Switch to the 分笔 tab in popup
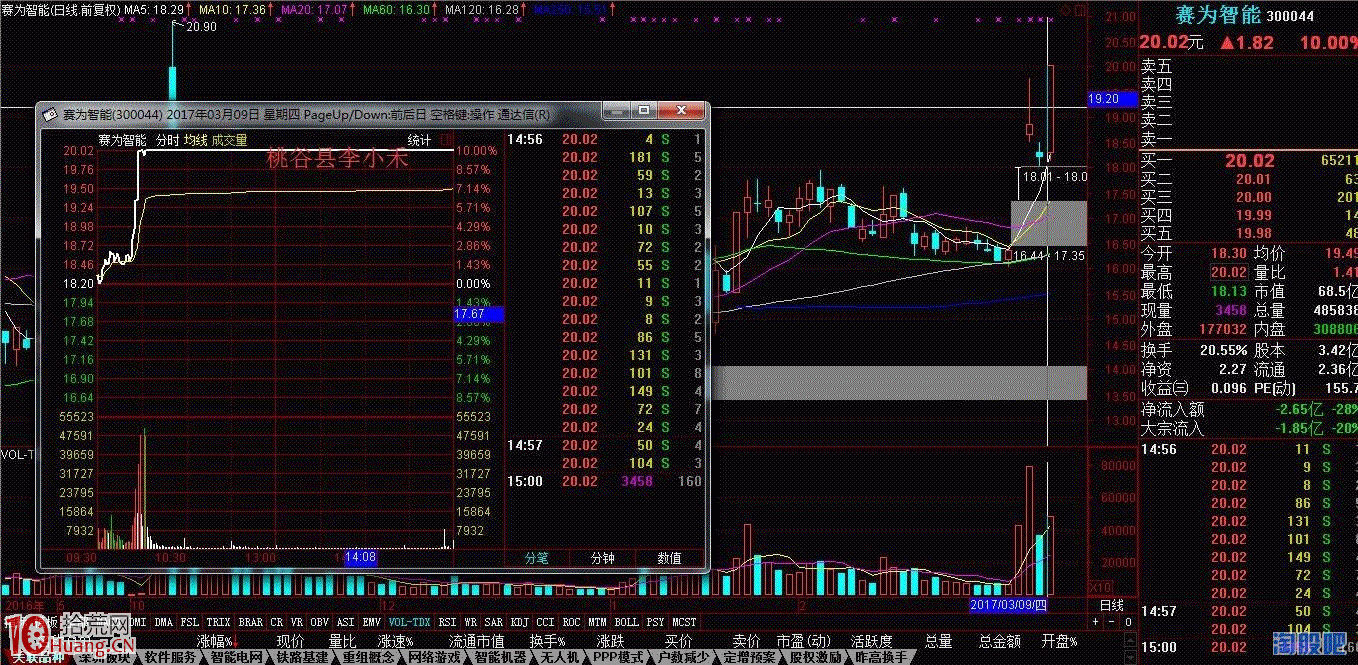This screenshot has width=1358, height=665. click(537, 558)
